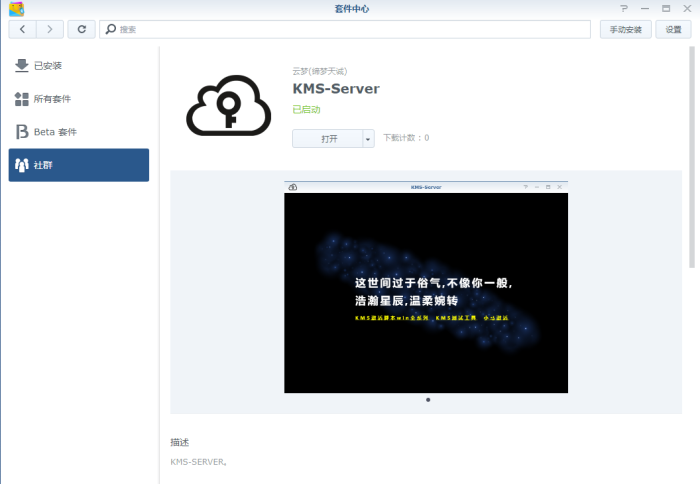Viewport: 700px width, 484px height.
Task: Open help via the question mark icon
Action: [x=624, y=8]
